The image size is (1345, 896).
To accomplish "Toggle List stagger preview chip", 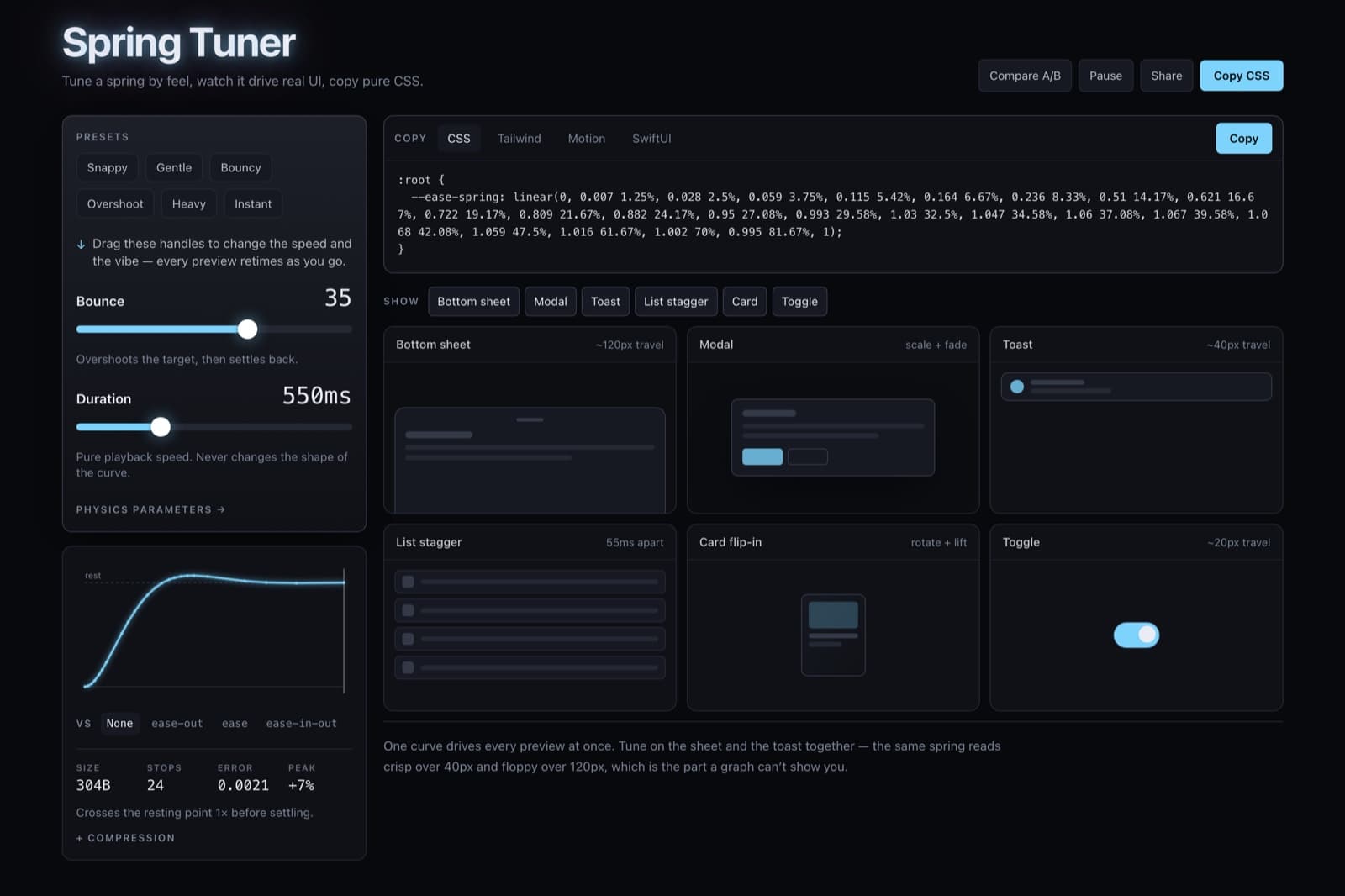I will [676, 302].
